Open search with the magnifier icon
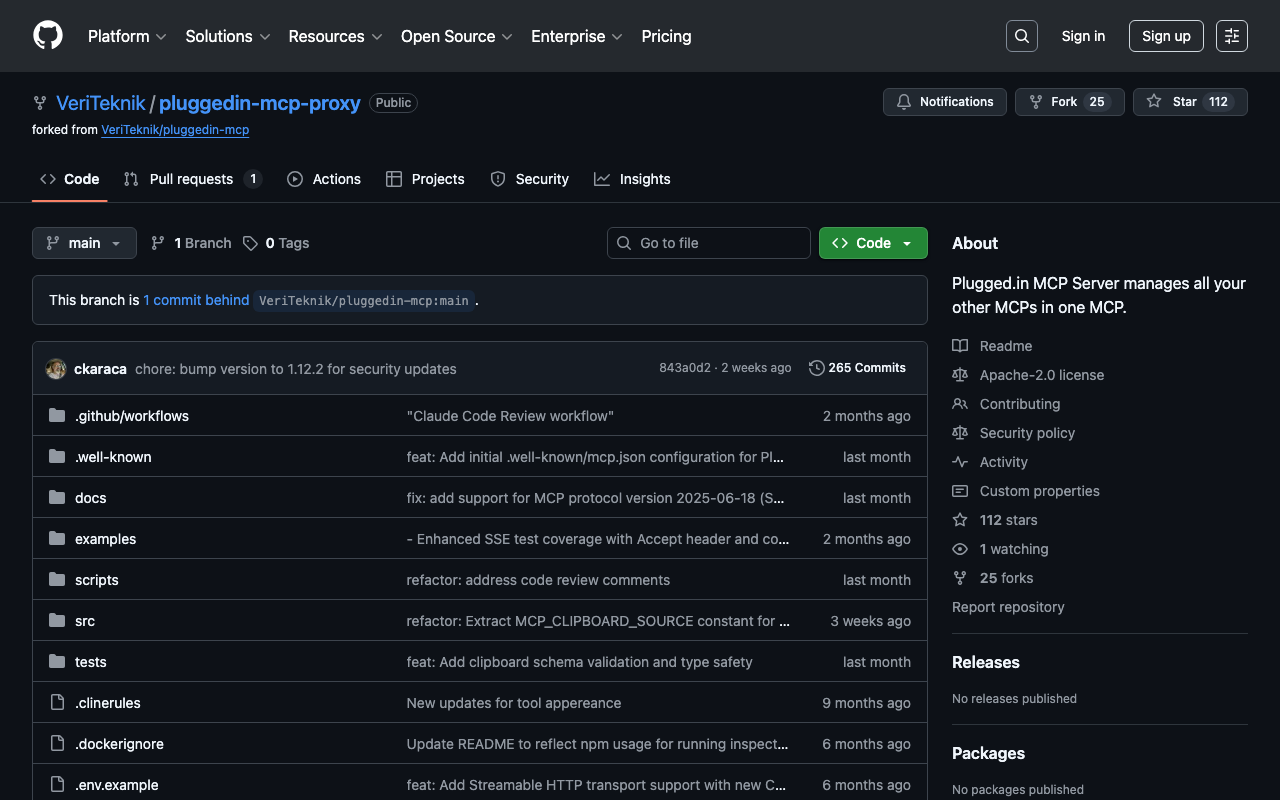This screenshot has width=1280, height=800. pyautogui.click(x=1021, y=36)
